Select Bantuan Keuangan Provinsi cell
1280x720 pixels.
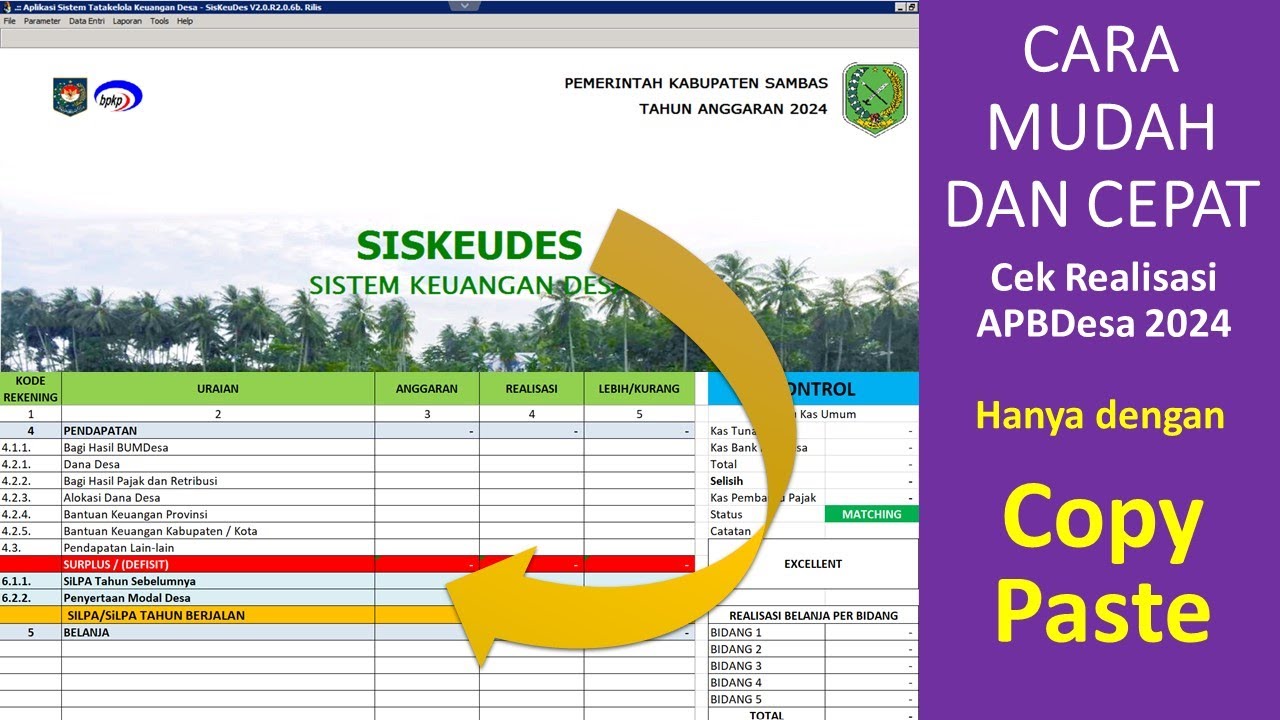(218, 514)
